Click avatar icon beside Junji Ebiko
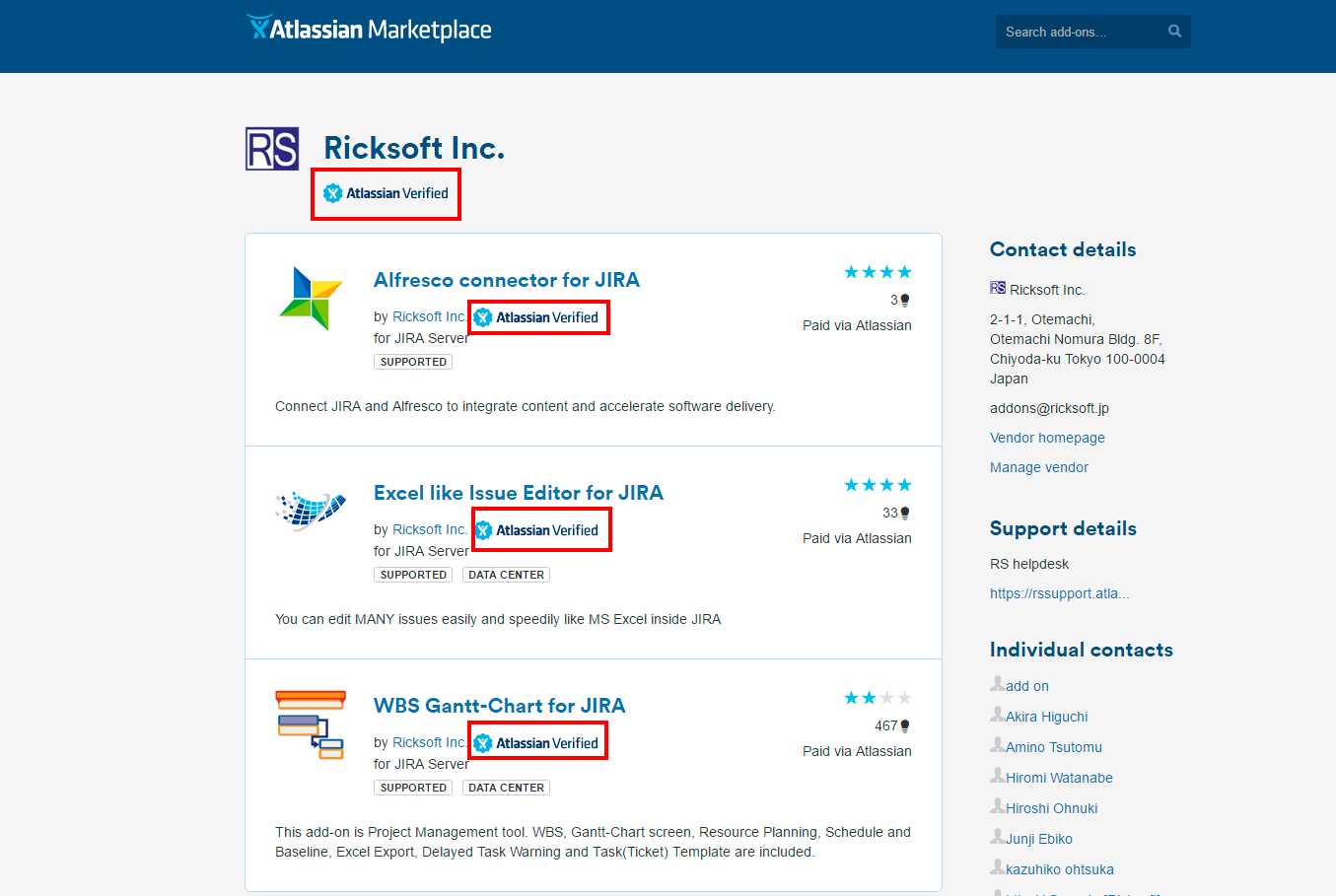The image size is (1336, 896). [998, 836]
